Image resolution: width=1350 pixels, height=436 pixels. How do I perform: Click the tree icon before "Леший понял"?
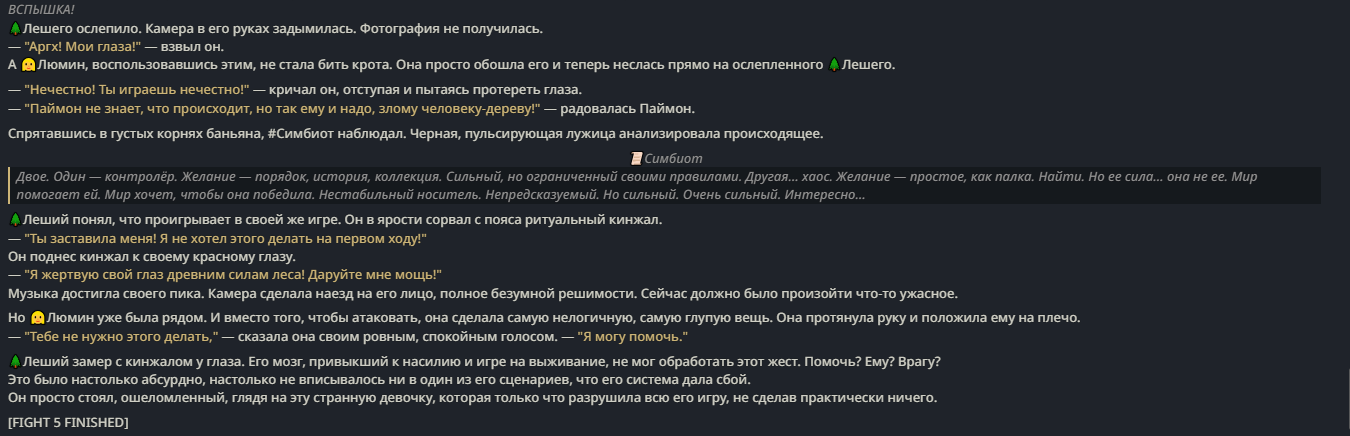(14, 219)
